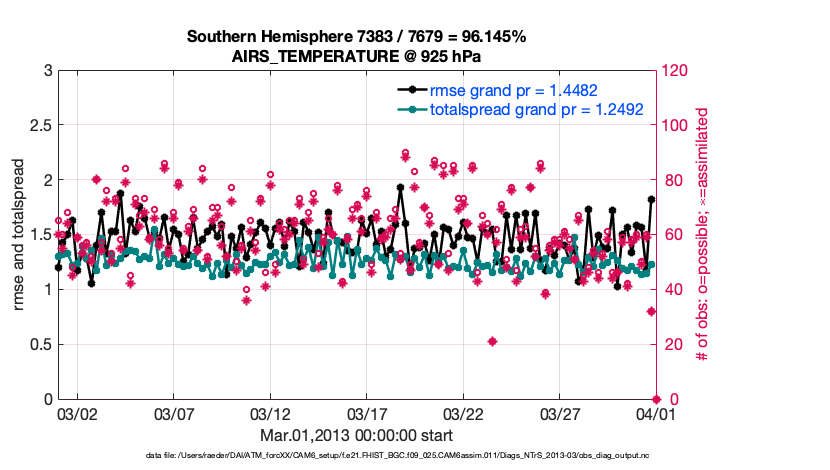830x470 pixels.
Task: Select the totalspread grand pr legend text
Action: coord(536,109)
